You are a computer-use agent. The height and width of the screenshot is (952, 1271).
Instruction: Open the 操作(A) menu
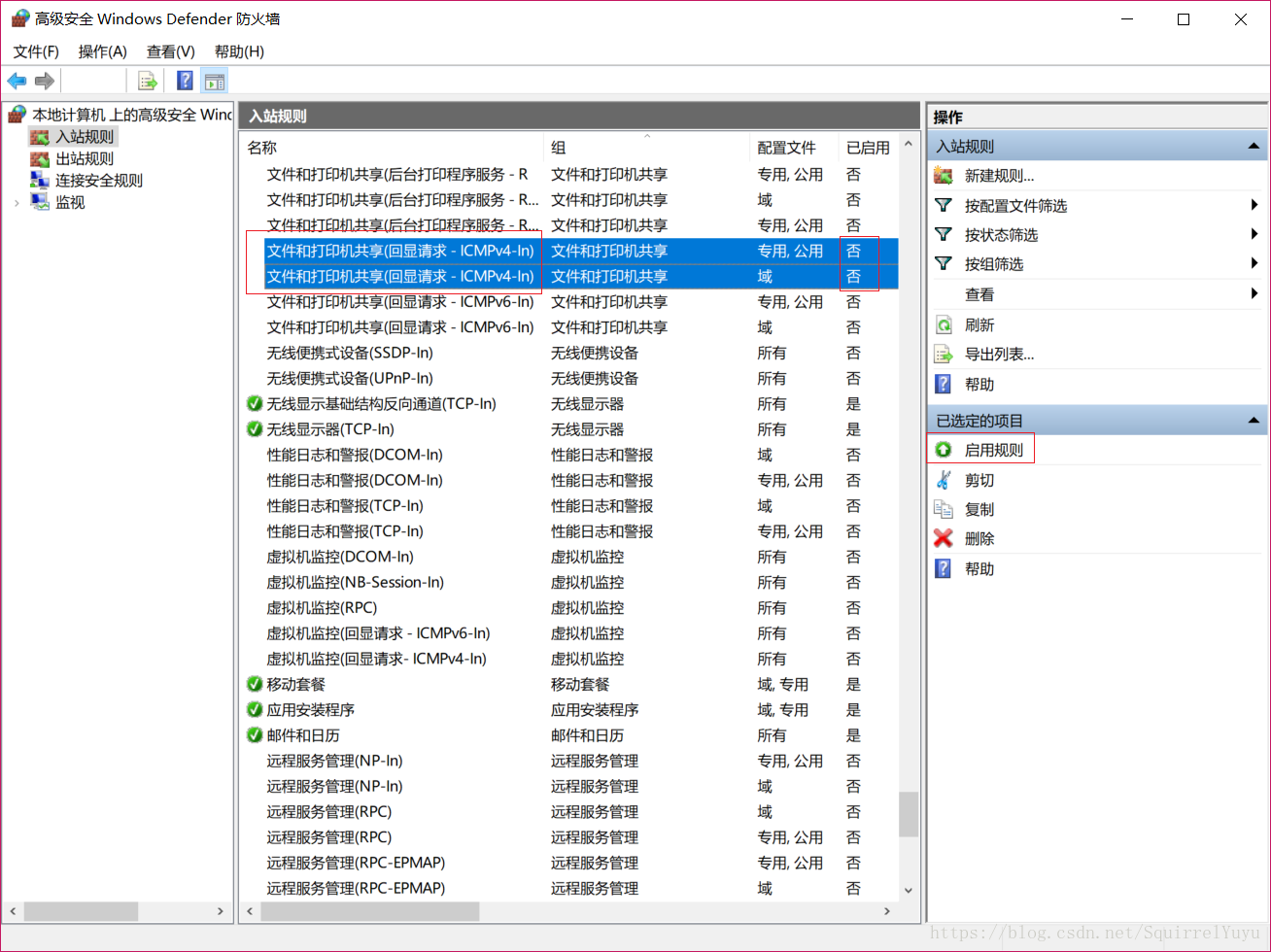pyautogui.click(x=102, y=51)
